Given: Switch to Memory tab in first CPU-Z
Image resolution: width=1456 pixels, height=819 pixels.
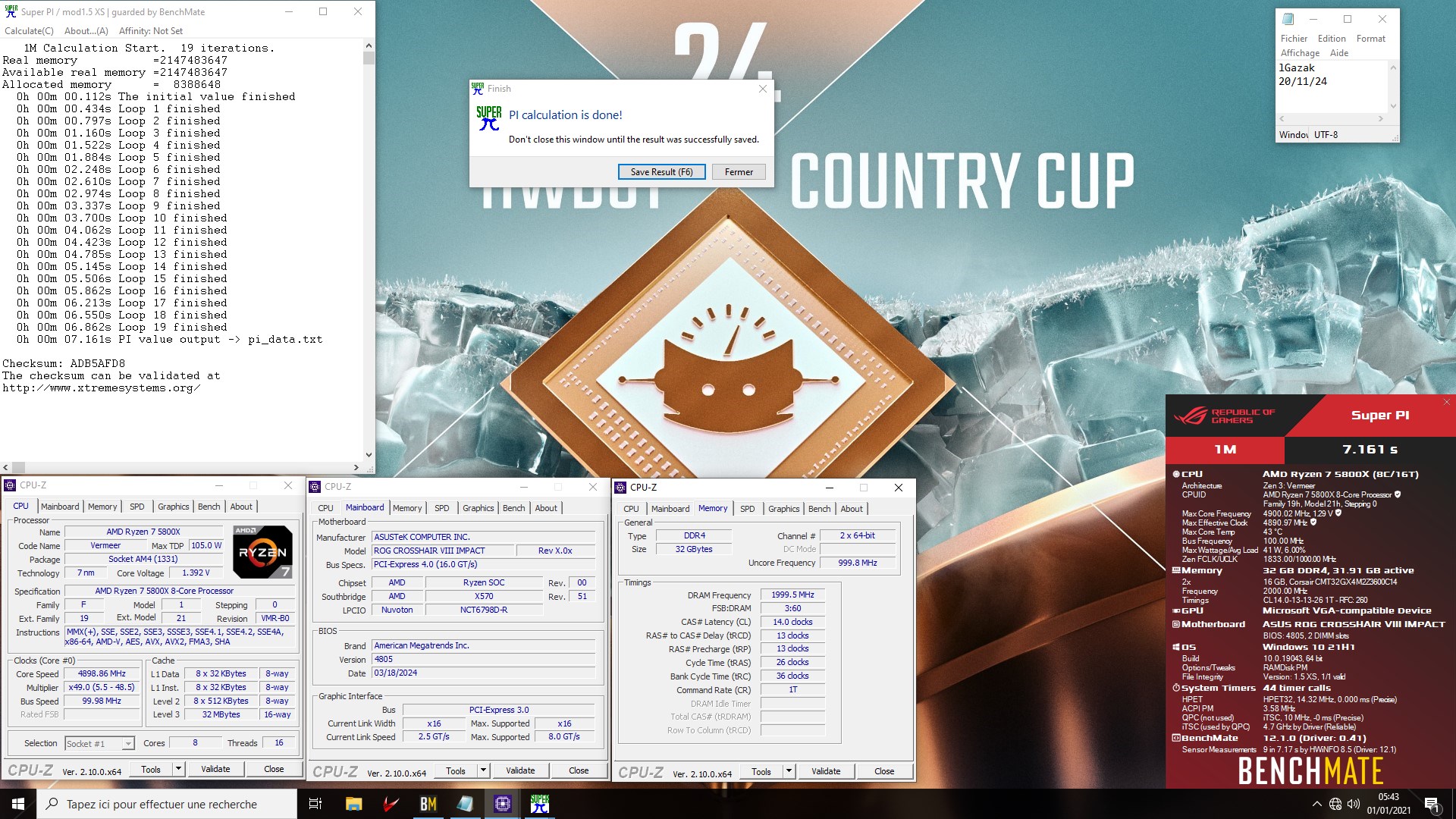Looking at the screenshot, I should [102, 507].
